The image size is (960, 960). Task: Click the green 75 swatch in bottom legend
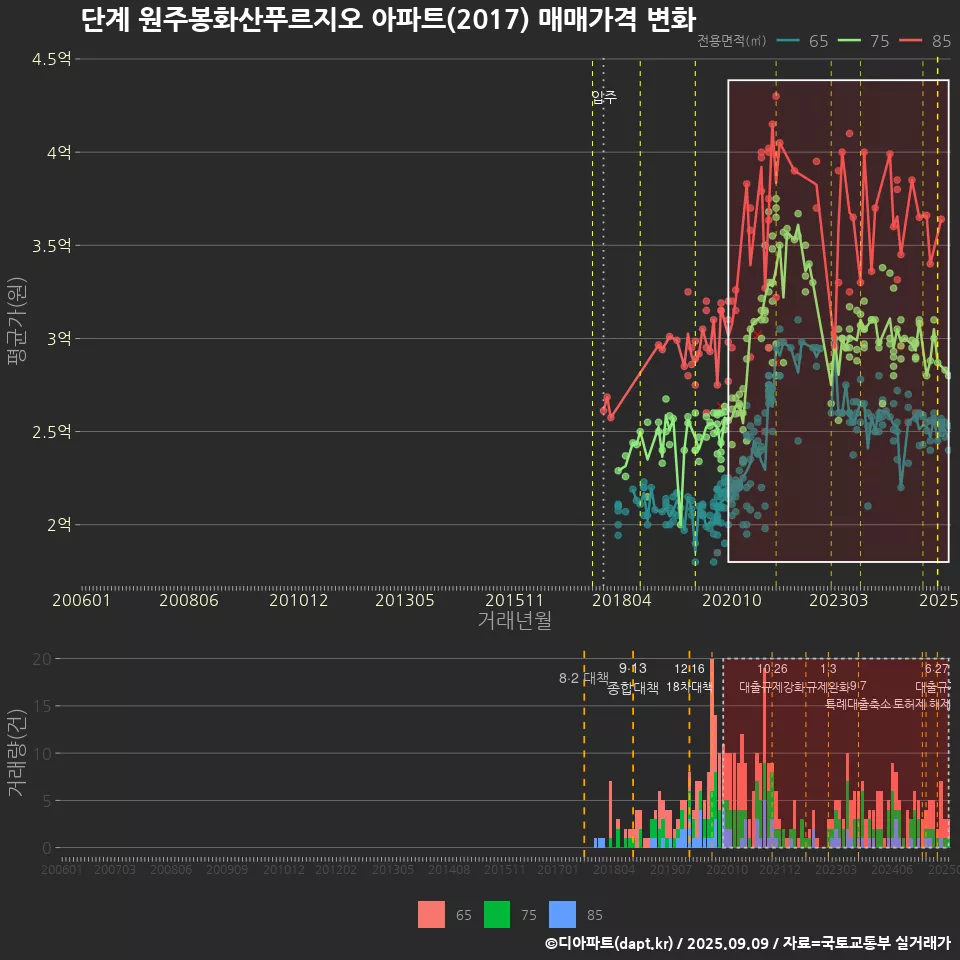[497, 914]
